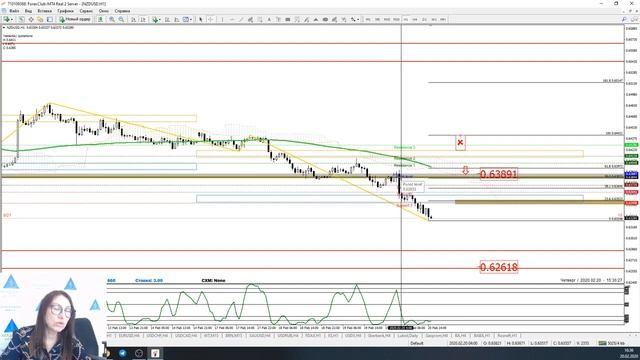Toggle chart shift icon
Image resolution: width=640 pixels, height=360 pixels.
pos(143,19)
